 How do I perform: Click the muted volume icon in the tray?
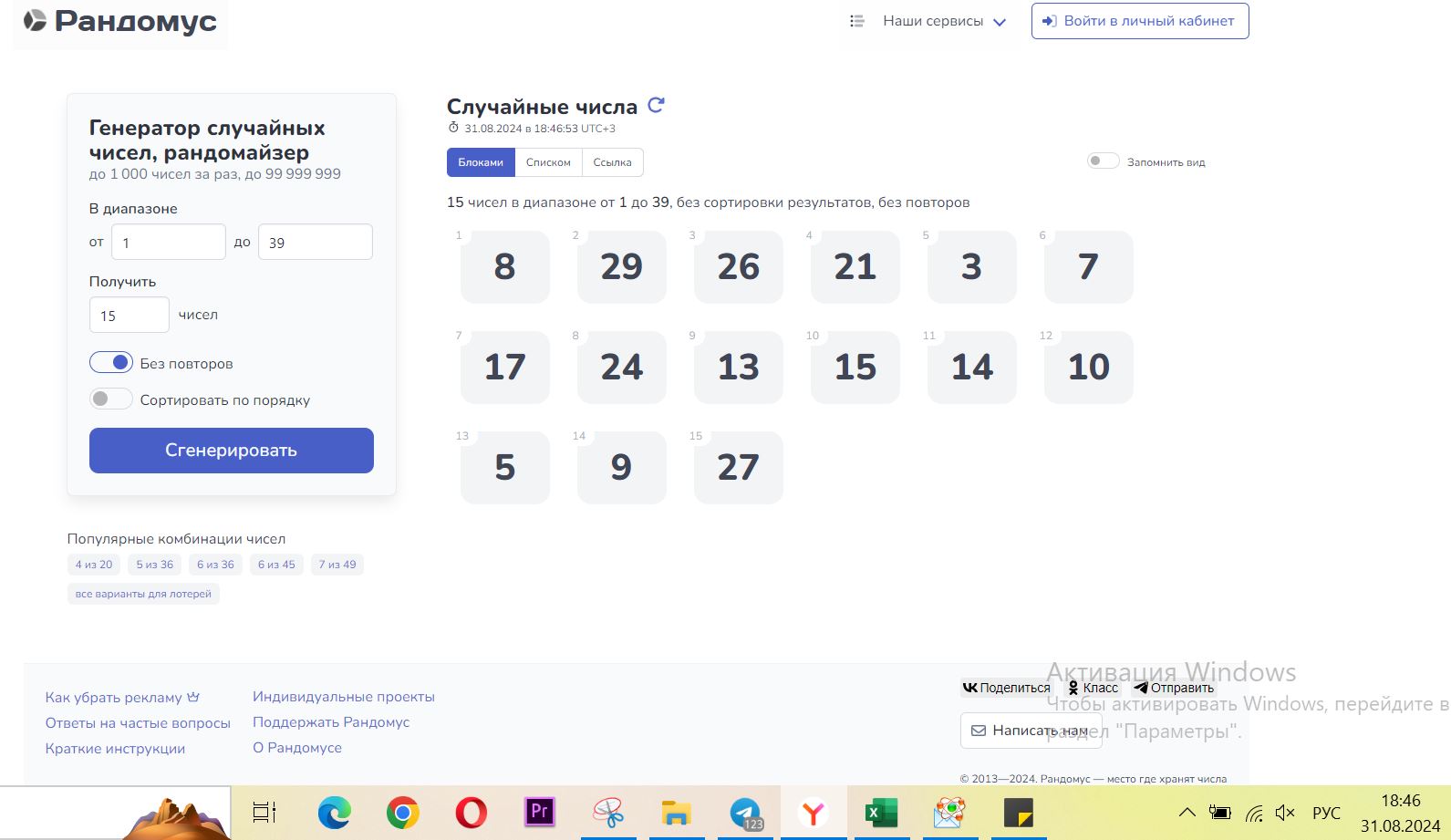pyautogui.click(x=1285, y=813)
